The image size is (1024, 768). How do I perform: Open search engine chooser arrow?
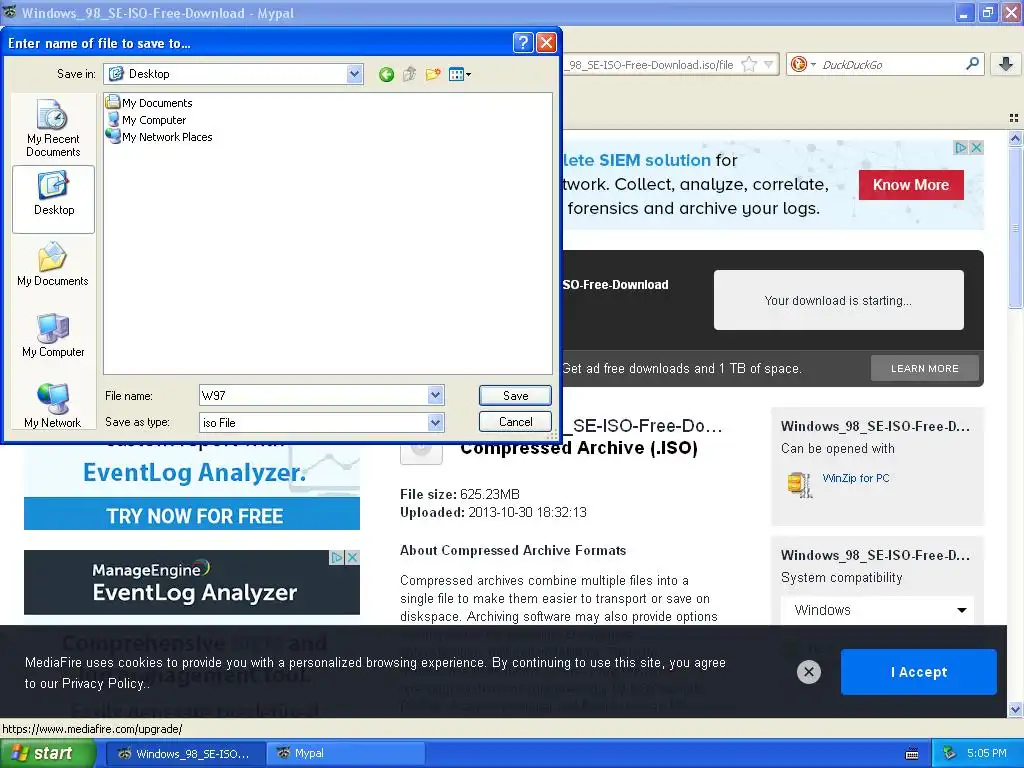(x=813, y=65)
